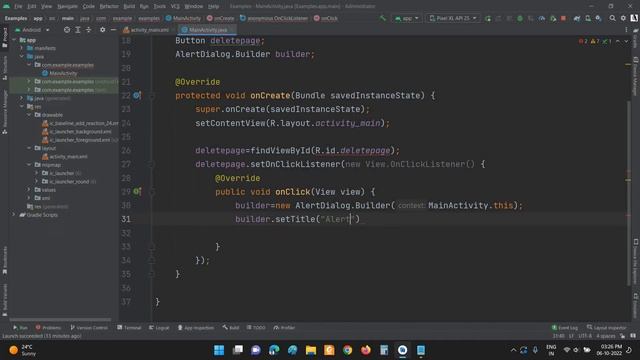Click the Sync Project with Gradle icon
Image resolution: width=640 pixels, height=360 pixels.
tap(577, 18)
